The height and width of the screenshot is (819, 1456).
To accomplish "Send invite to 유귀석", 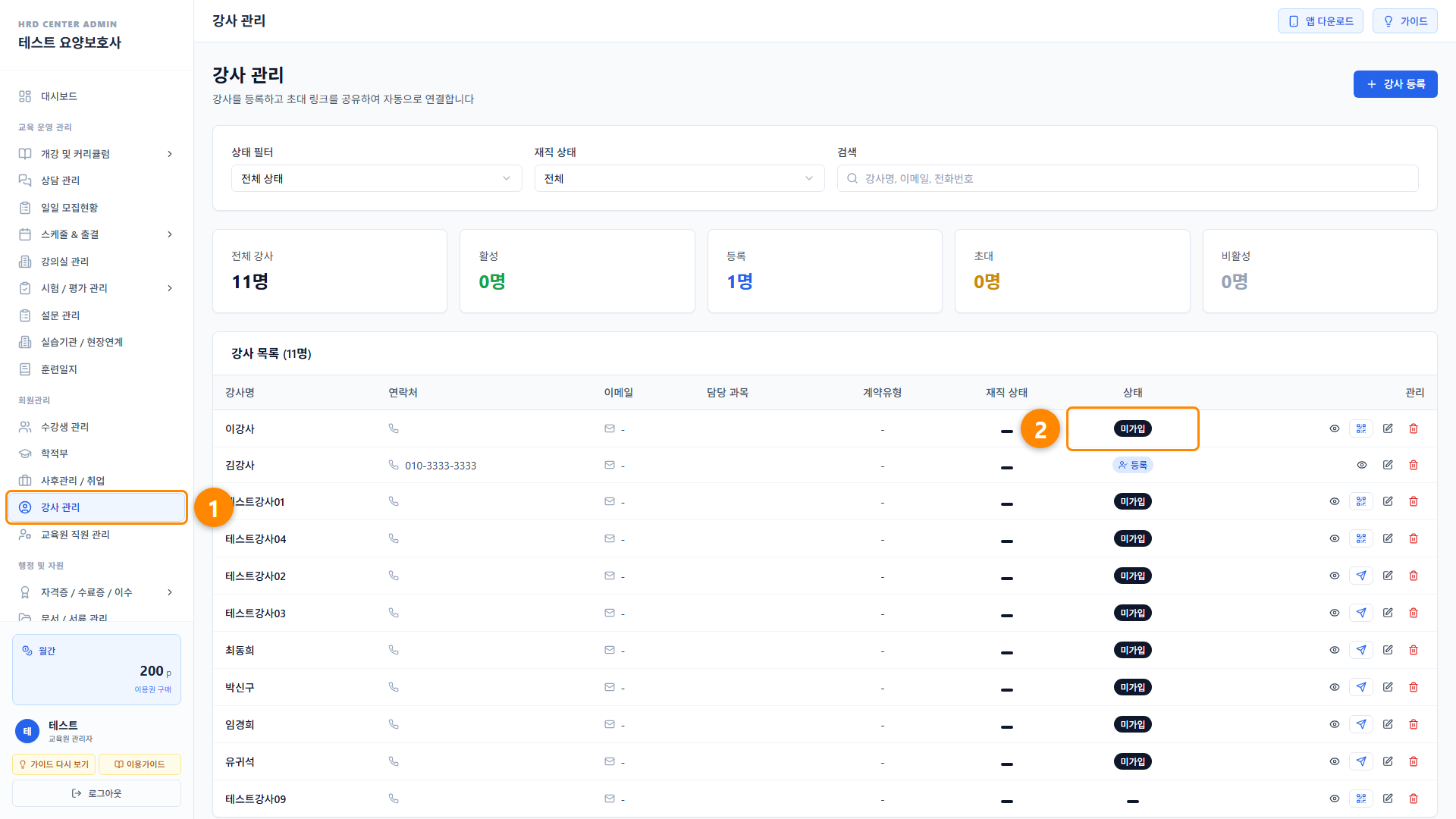I will coord(1361,761).
